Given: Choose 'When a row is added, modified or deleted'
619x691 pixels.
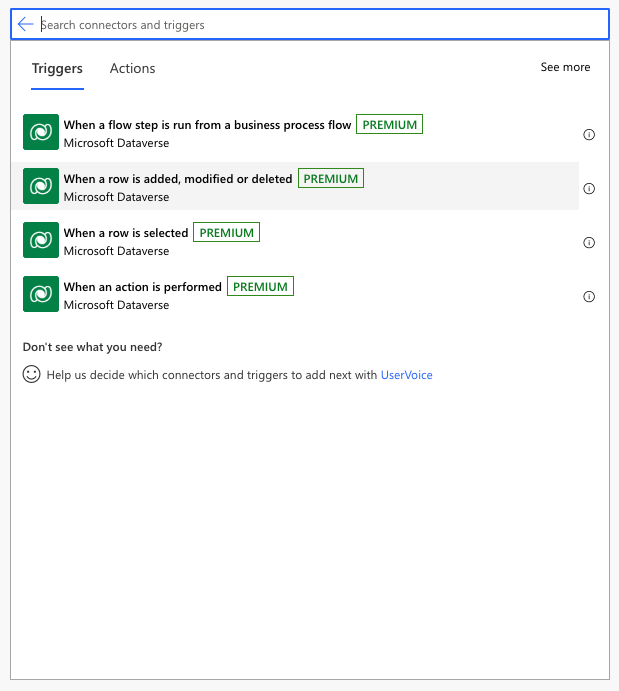Looking at the screenshot, I should click(x=178, y=179).
